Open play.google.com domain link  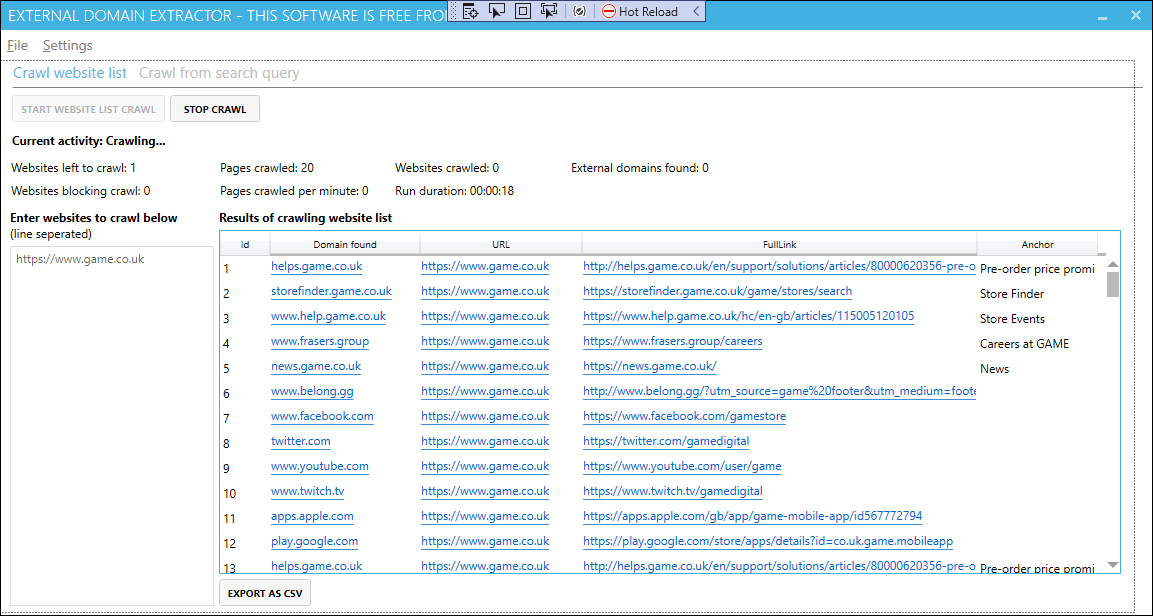314,541
